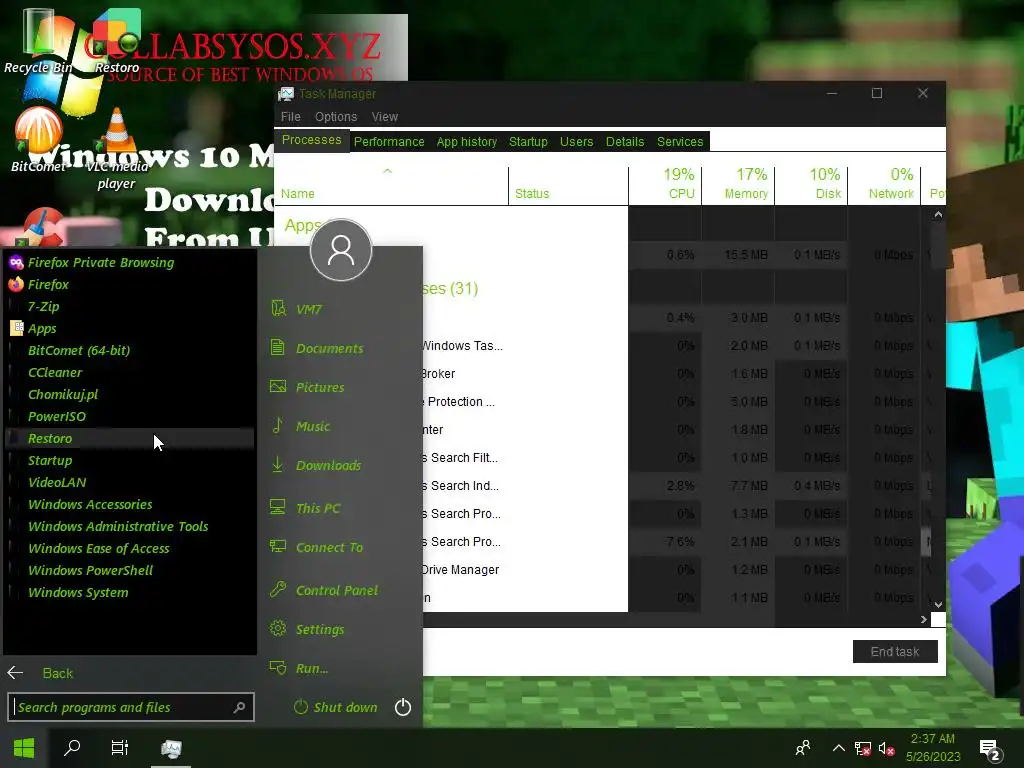Show hidden tray icons chevron

839,748
